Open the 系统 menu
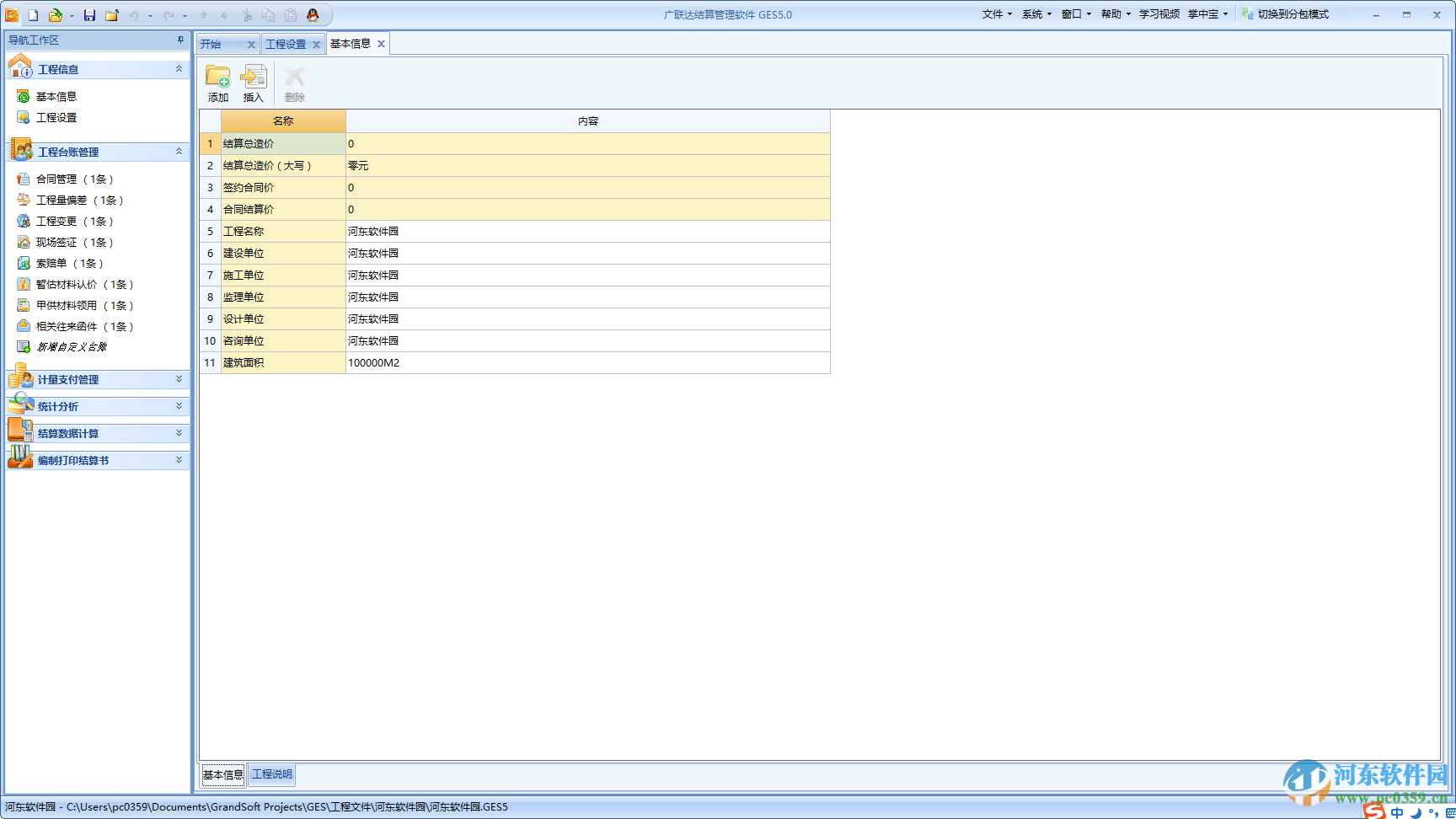Screen dimensions: 1456x819 (x=1036, y=14)
